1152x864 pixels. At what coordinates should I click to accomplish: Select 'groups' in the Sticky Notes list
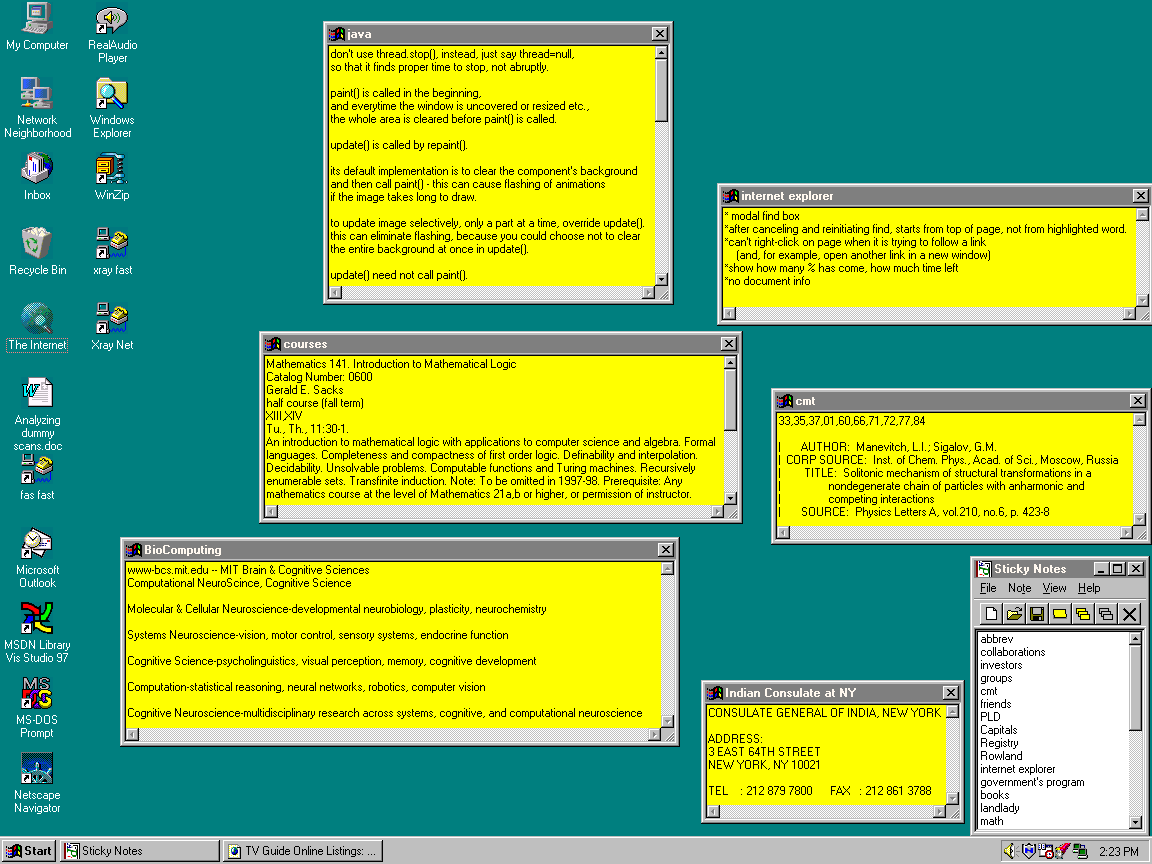tap(996, 678)
